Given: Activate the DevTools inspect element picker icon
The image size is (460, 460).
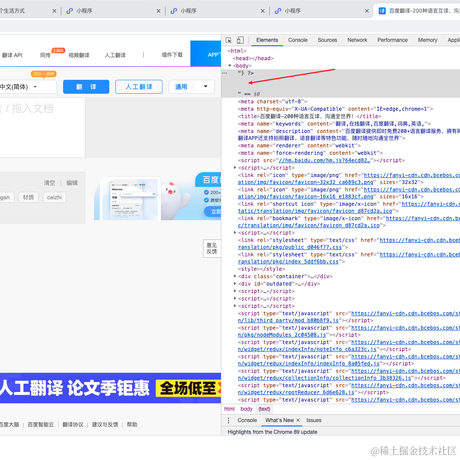Looking at the screenshot, I should coord(229,40).
